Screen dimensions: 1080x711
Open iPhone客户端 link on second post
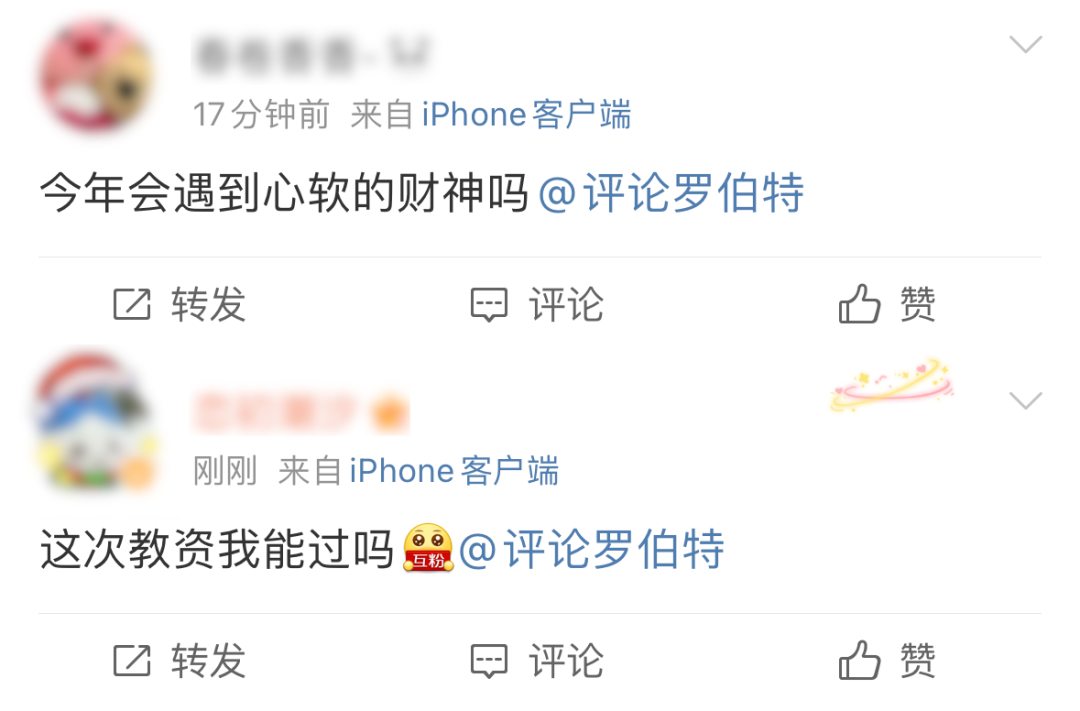click(x=454, y=471)
